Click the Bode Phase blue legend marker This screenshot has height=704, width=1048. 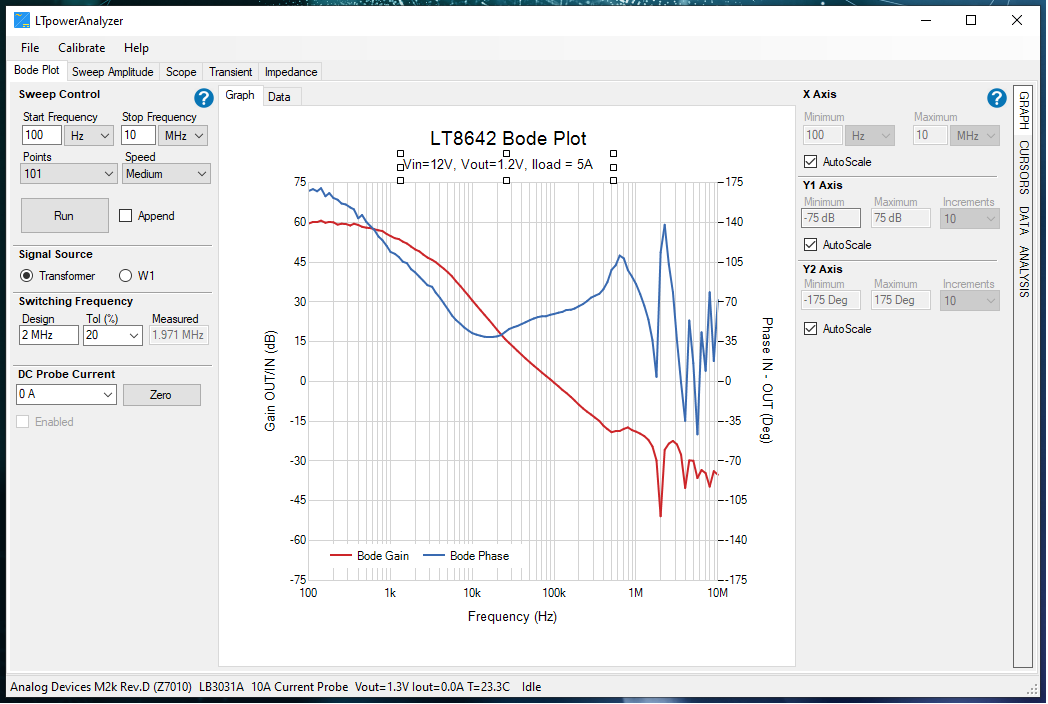click(x=434, y=556)
